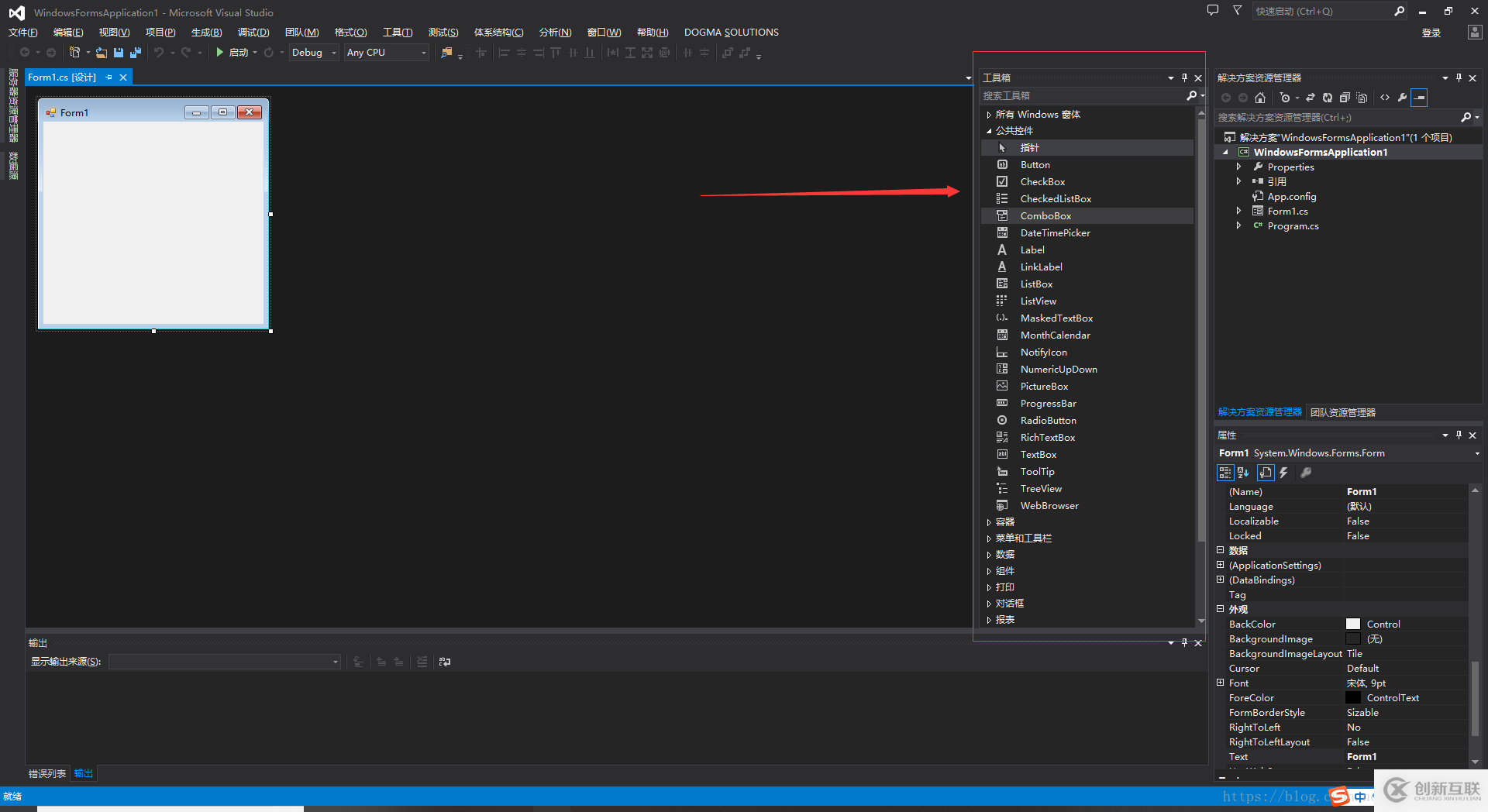The image size is (1488, 812).
Task: Click the wrench Properties icon in Solution Explorer toolbar
Action: [1402, 98]
